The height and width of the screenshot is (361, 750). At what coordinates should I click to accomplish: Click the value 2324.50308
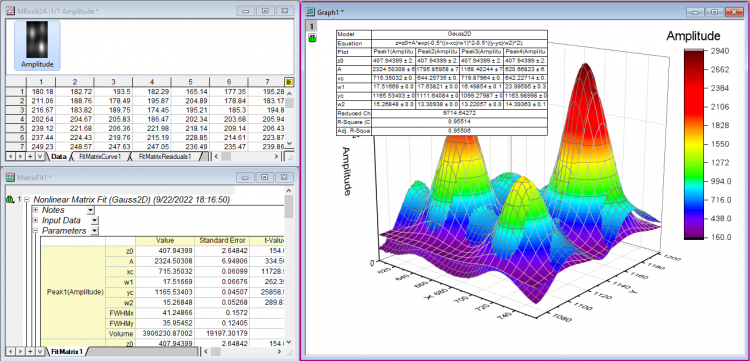pos(165,261)
